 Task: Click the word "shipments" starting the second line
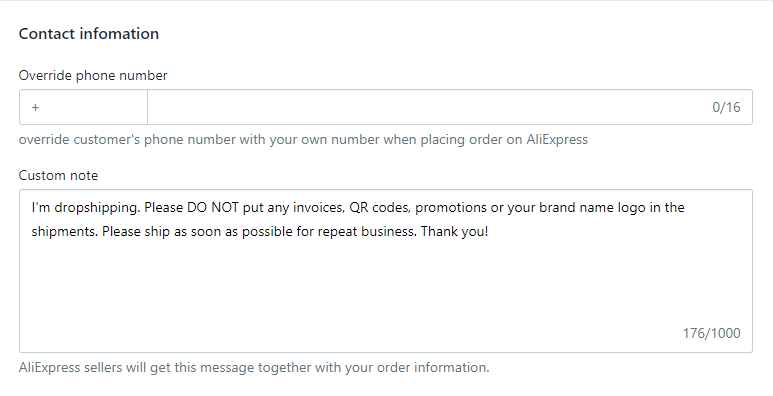[64, 232]
